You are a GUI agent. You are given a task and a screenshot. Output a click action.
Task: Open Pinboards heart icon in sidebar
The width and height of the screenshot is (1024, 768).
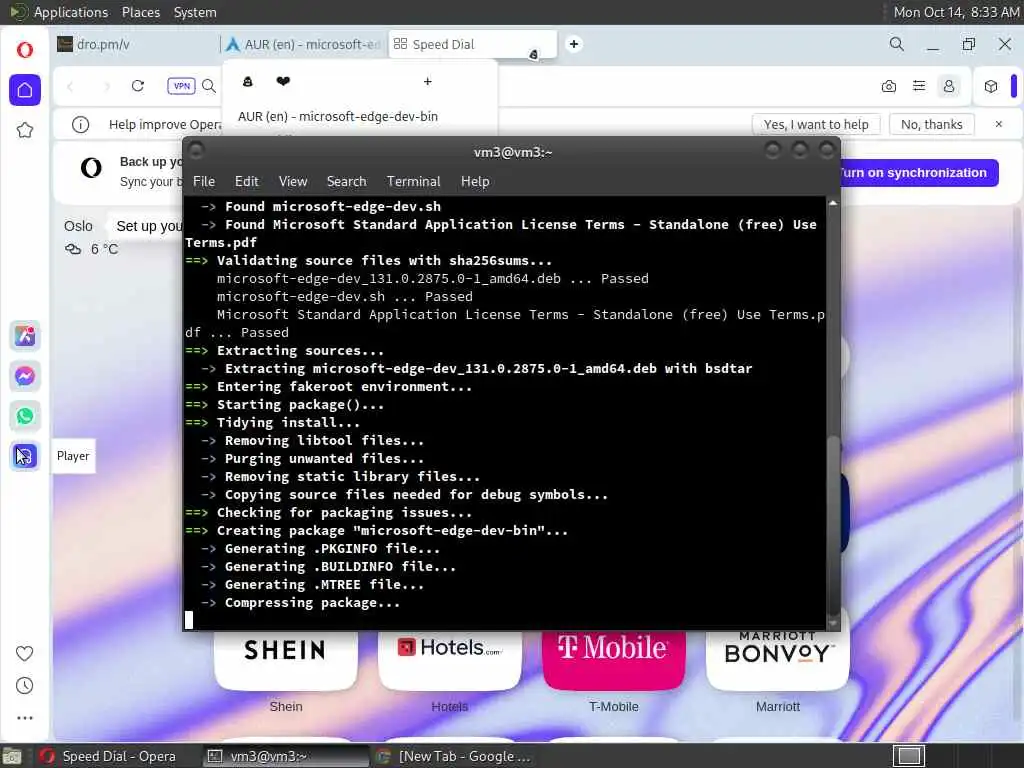25,653
